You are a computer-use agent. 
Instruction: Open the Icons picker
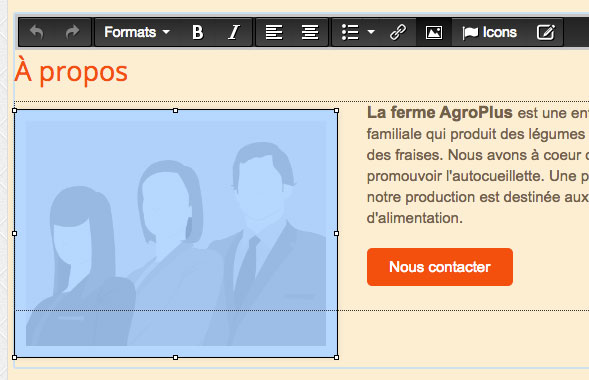pyautogui.click(x=489, y=32)
